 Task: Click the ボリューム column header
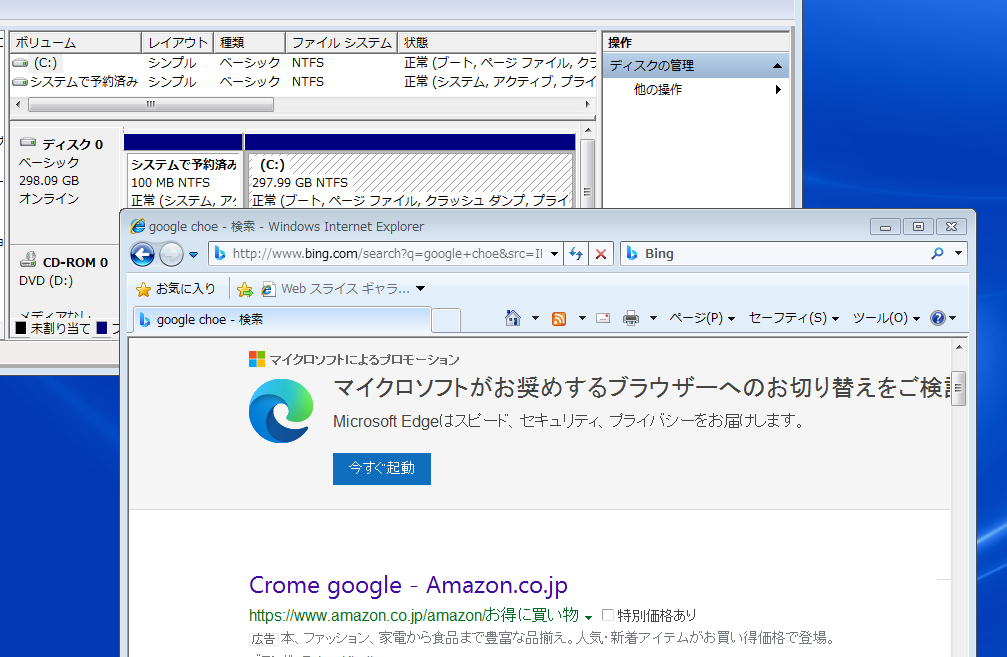pos(76,42)
